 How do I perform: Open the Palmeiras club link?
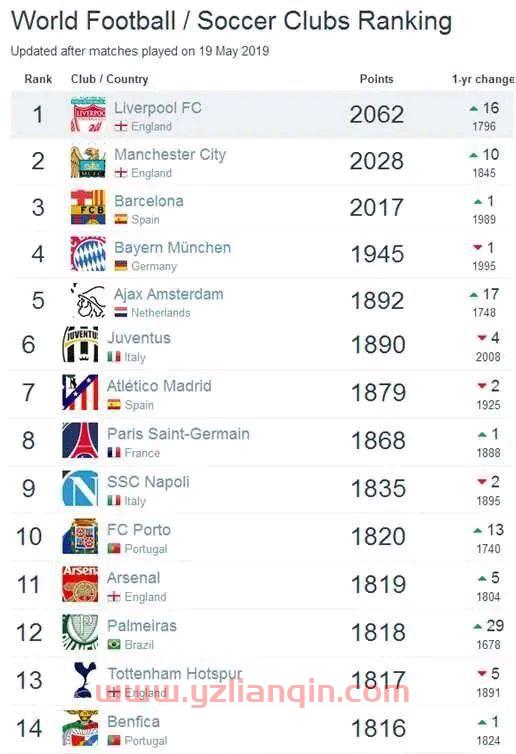tap(142, 626)
